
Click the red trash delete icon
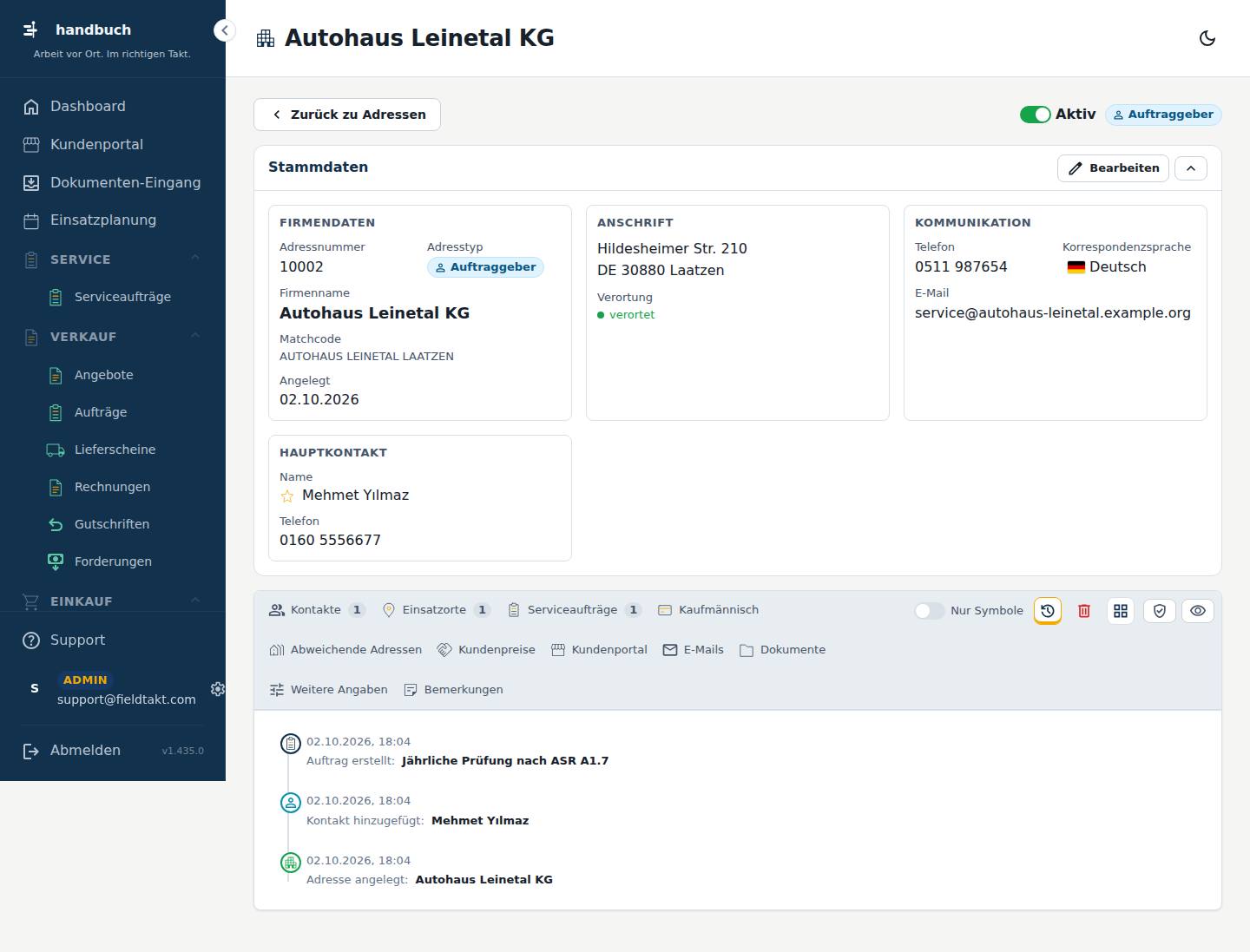coord(1084,611)
